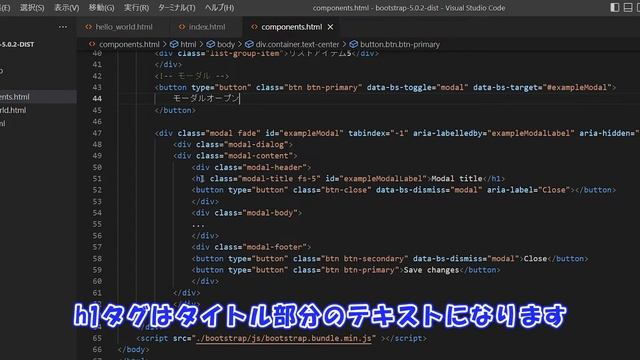
Task: Click "modal-body" class on line 54
Action: click(270, 213)
